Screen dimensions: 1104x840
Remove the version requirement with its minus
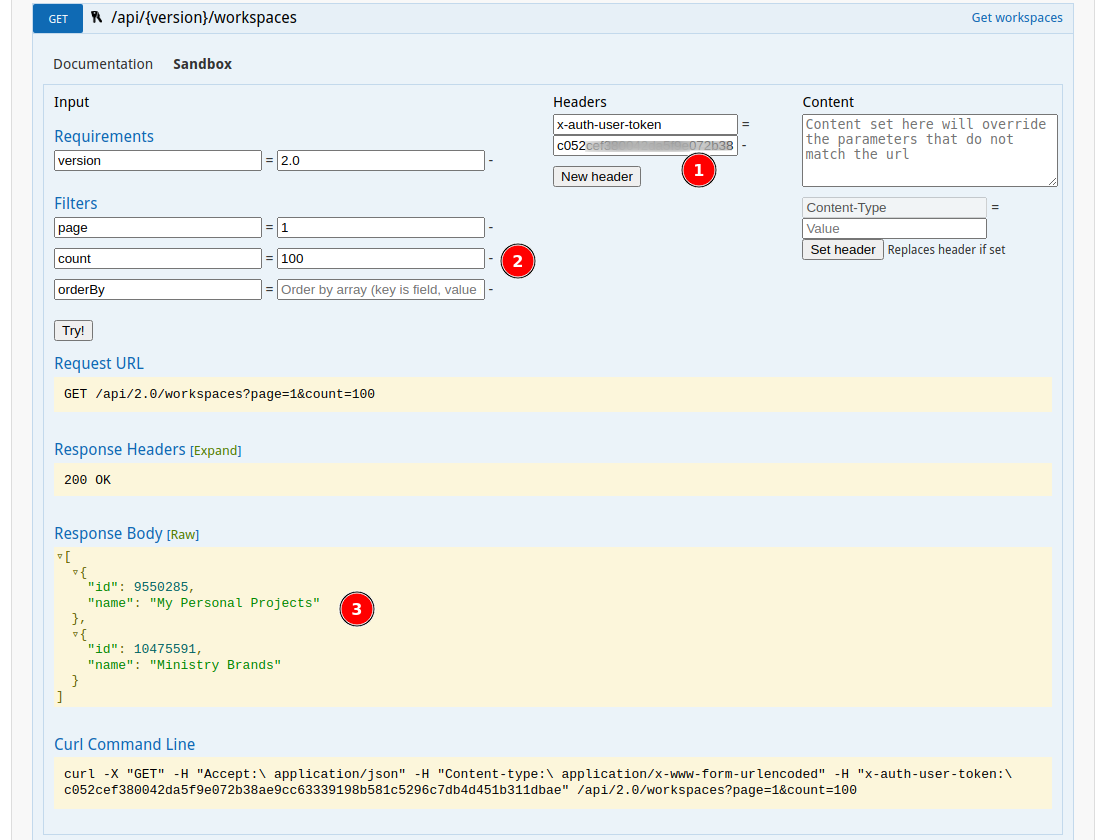pyautogui.click(x=491, y=161)
